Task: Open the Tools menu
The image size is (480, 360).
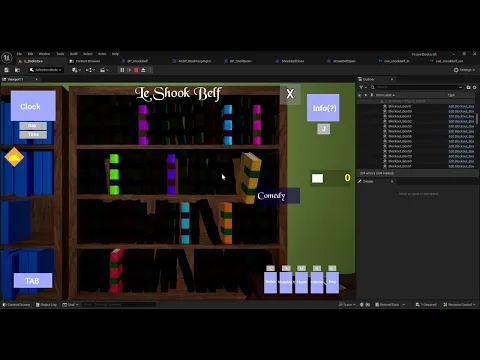Action: [x=60, y=54]
